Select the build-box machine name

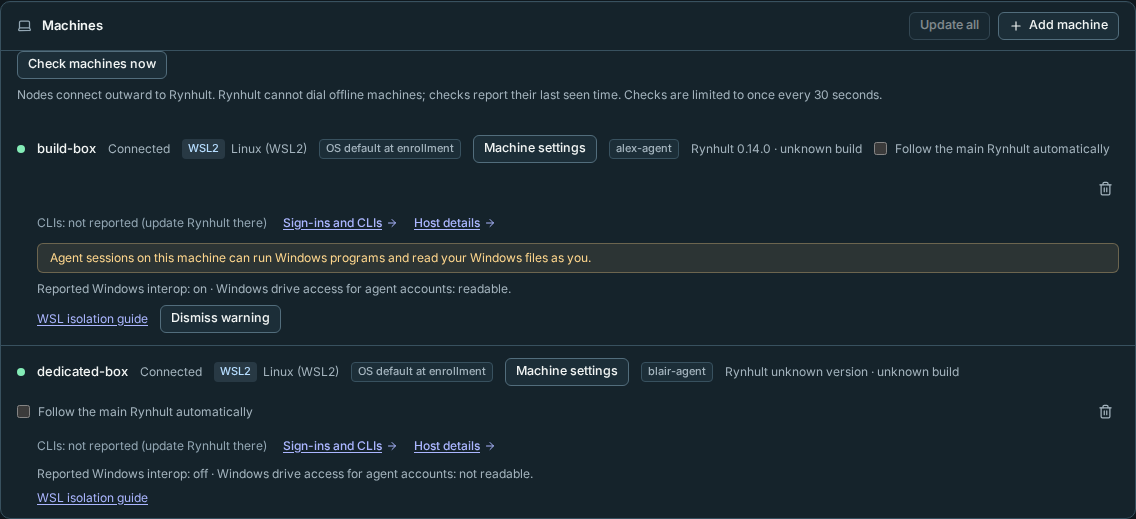coord(67,149)
